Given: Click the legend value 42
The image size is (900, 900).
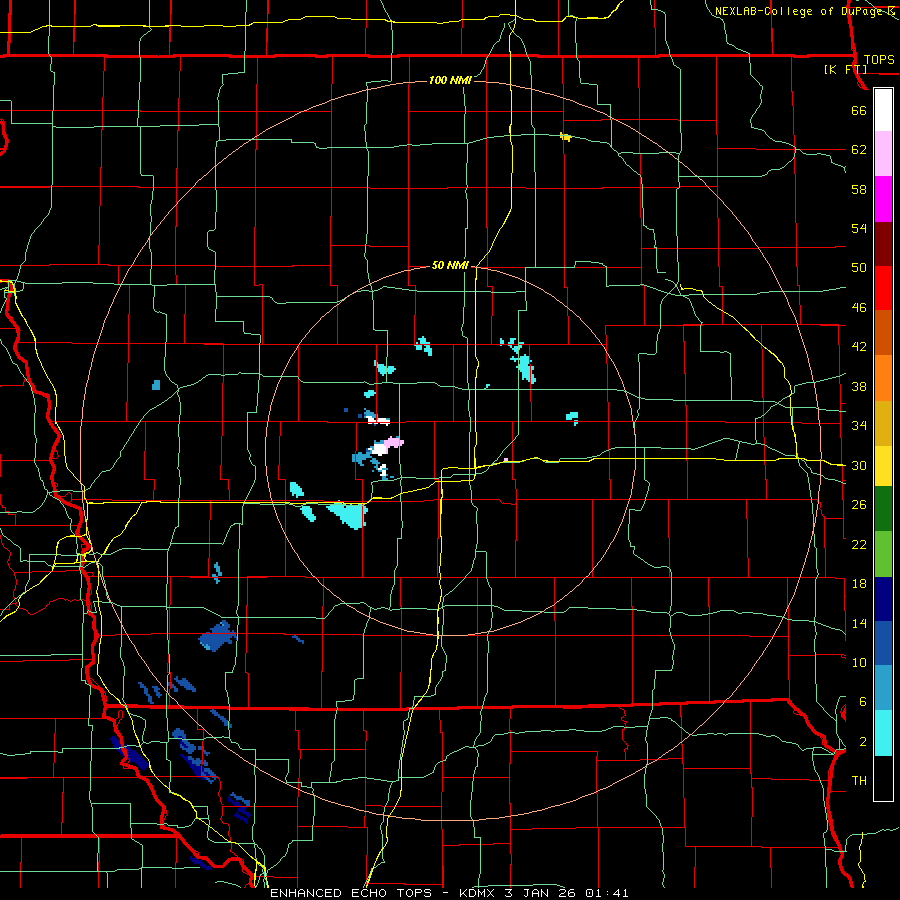Looking at the screenshot, I should click(x=859, y=347).
